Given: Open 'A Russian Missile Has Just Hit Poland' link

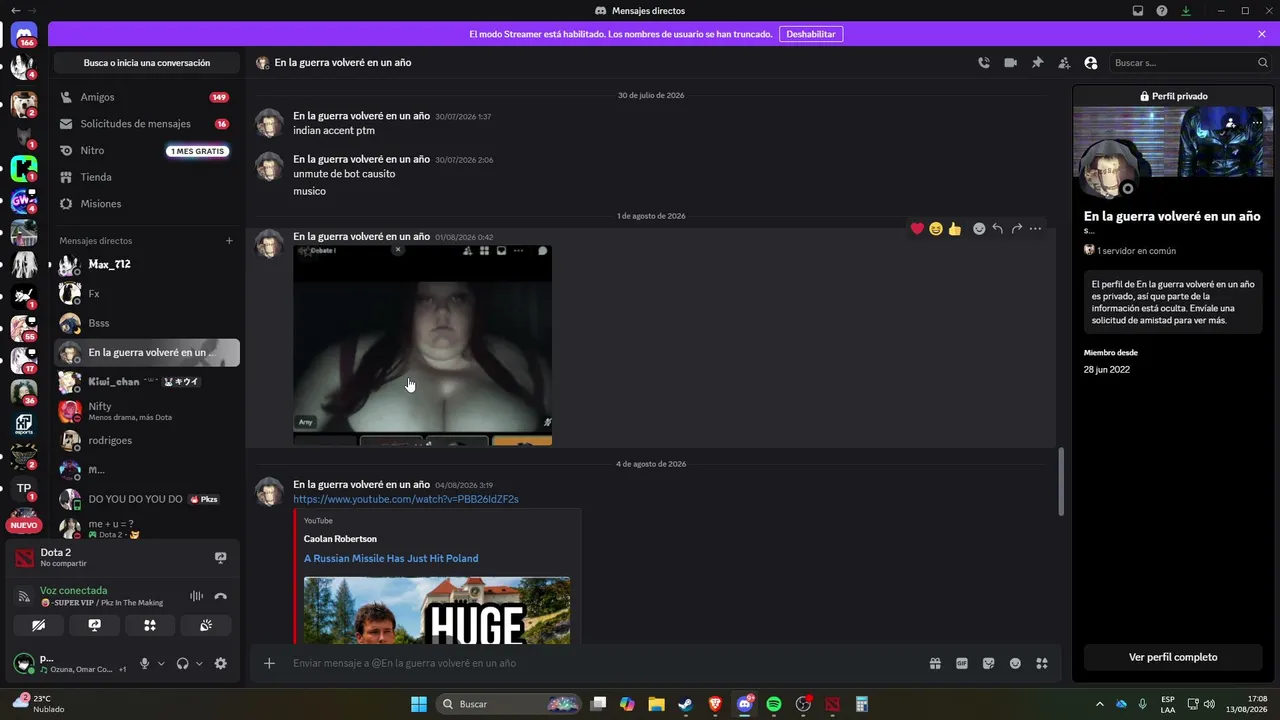Looking at the screenshot, I should coord(391,558).
